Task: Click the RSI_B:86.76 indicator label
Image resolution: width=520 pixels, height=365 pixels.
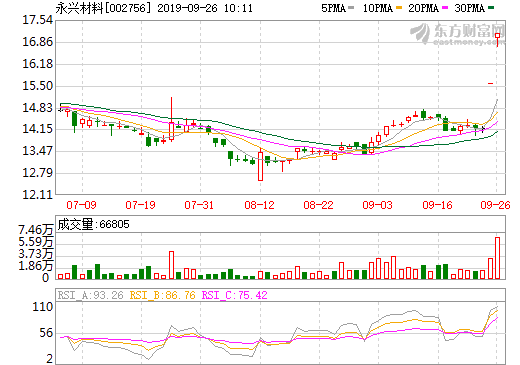Action: click(x=163, y=295)
